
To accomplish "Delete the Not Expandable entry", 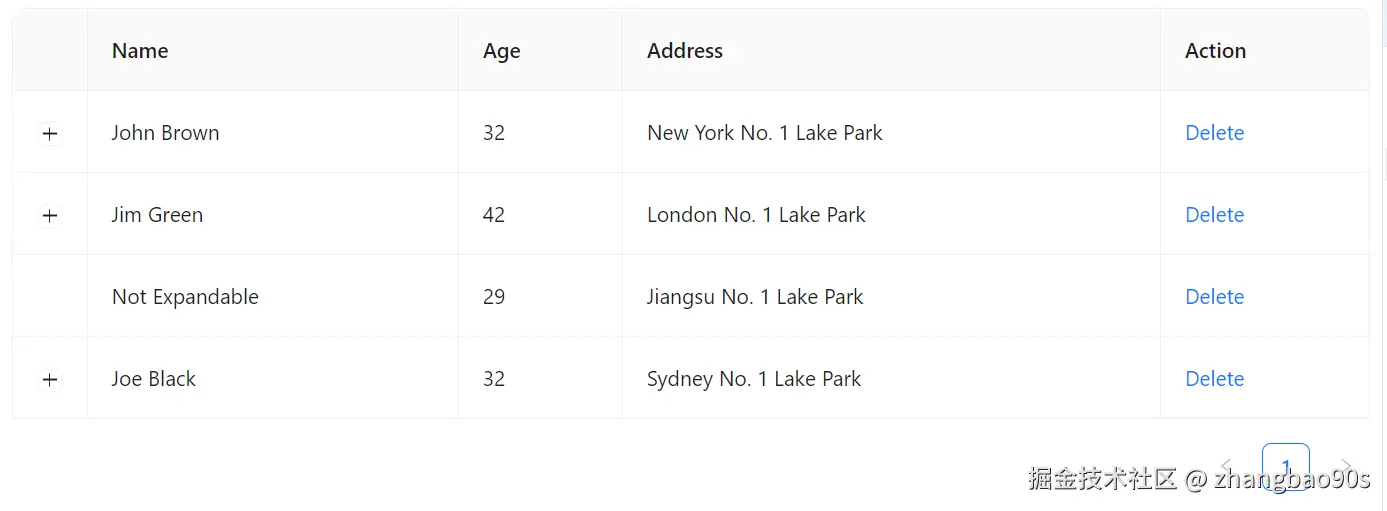I will coord(1214,297).
